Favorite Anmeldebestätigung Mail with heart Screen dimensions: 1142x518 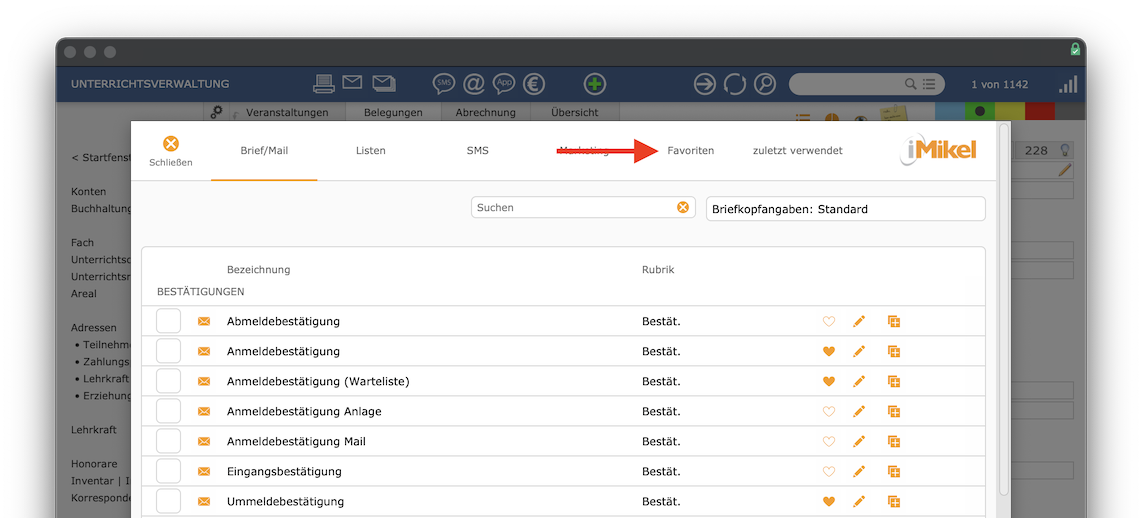pyautogui.click(x=828, y=442)
